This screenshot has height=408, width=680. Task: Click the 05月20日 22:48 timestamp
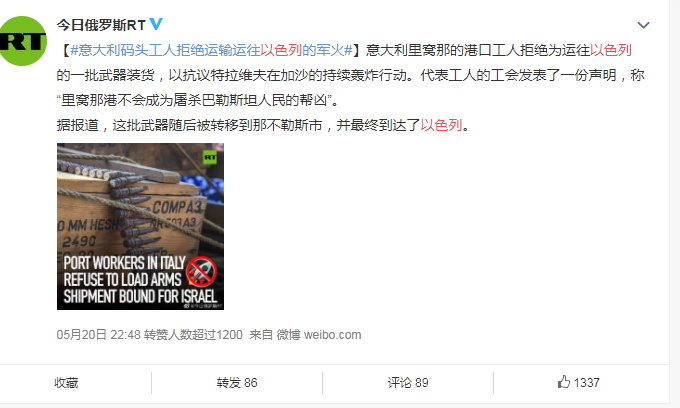click(98, 335)
